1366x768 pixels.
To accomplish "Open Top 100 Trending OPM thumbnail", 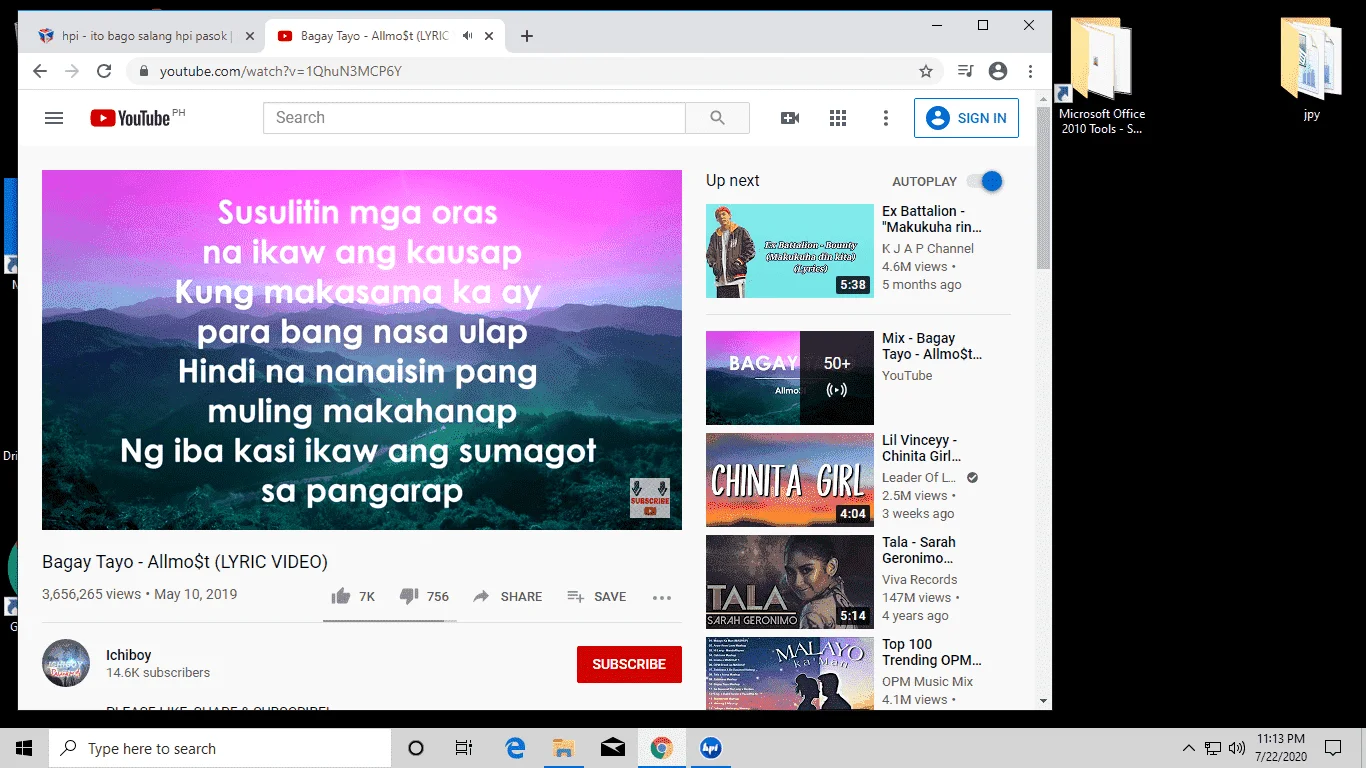I will pos(790,673).
